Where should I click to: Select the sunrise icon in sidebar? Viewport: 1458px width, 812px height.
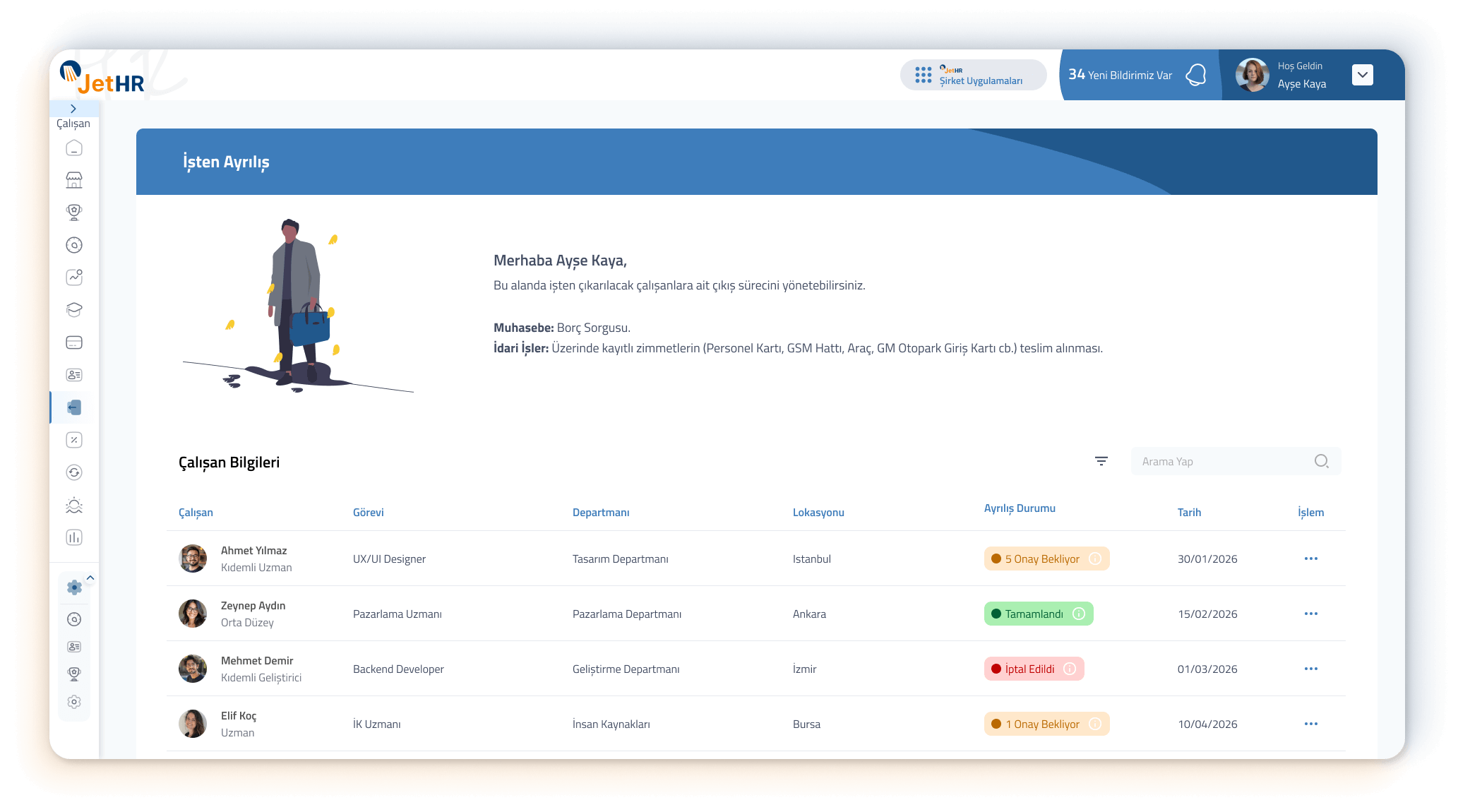(x=74, y=505)
